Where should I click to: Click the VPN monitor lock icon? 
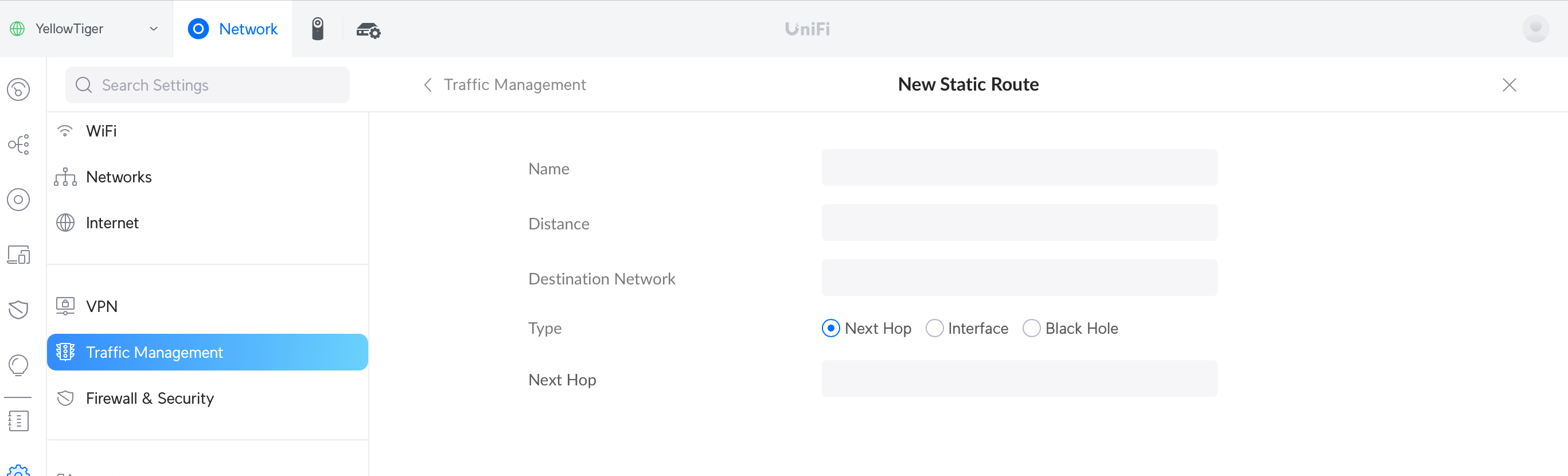click(x=65, y=306)
